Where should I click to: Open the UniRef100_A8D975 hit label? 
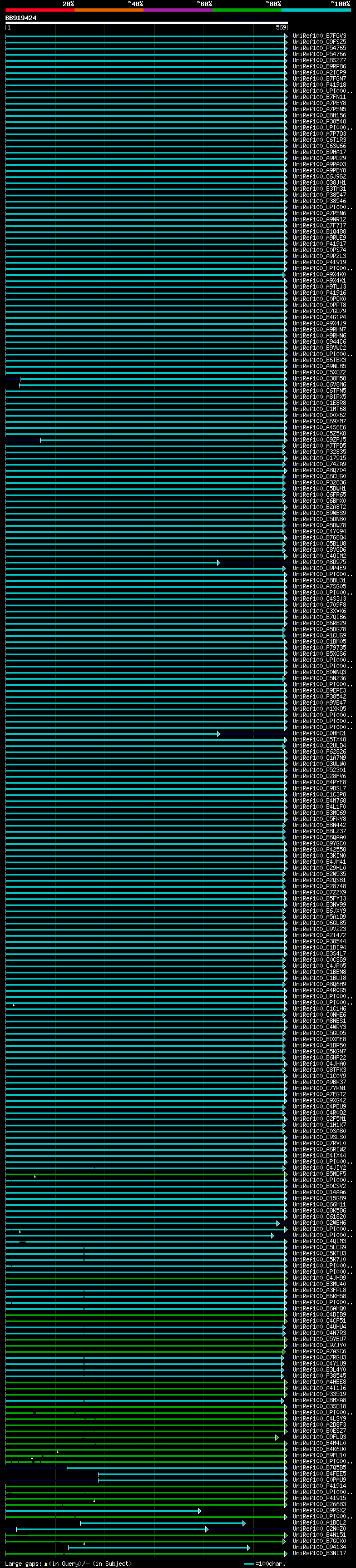click(x=319, y=562)
